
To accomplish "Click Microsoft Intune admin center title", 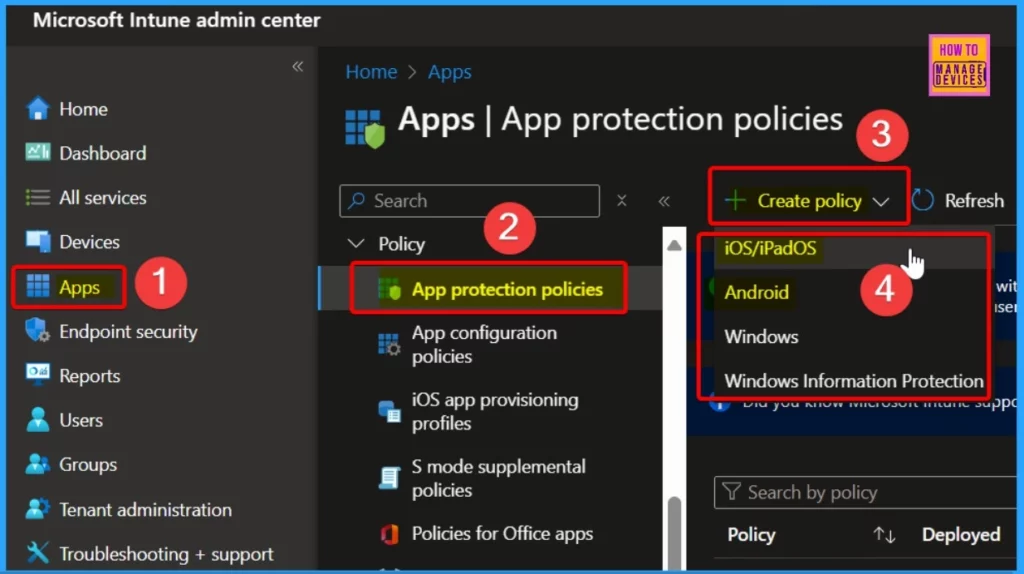I will pyautogui.click(x=176, y=20).
